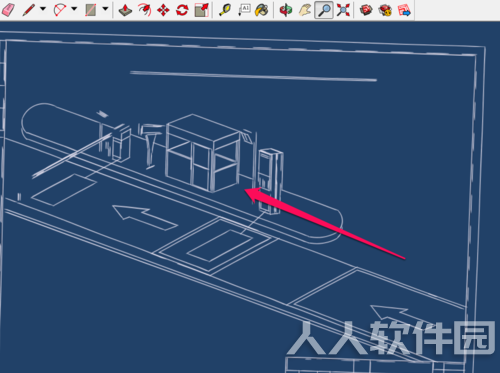This screenshot has height=373, width=500.
Task: Expand the Rectangle shape dropdown arrow
Action: click(x=105, y=9)
